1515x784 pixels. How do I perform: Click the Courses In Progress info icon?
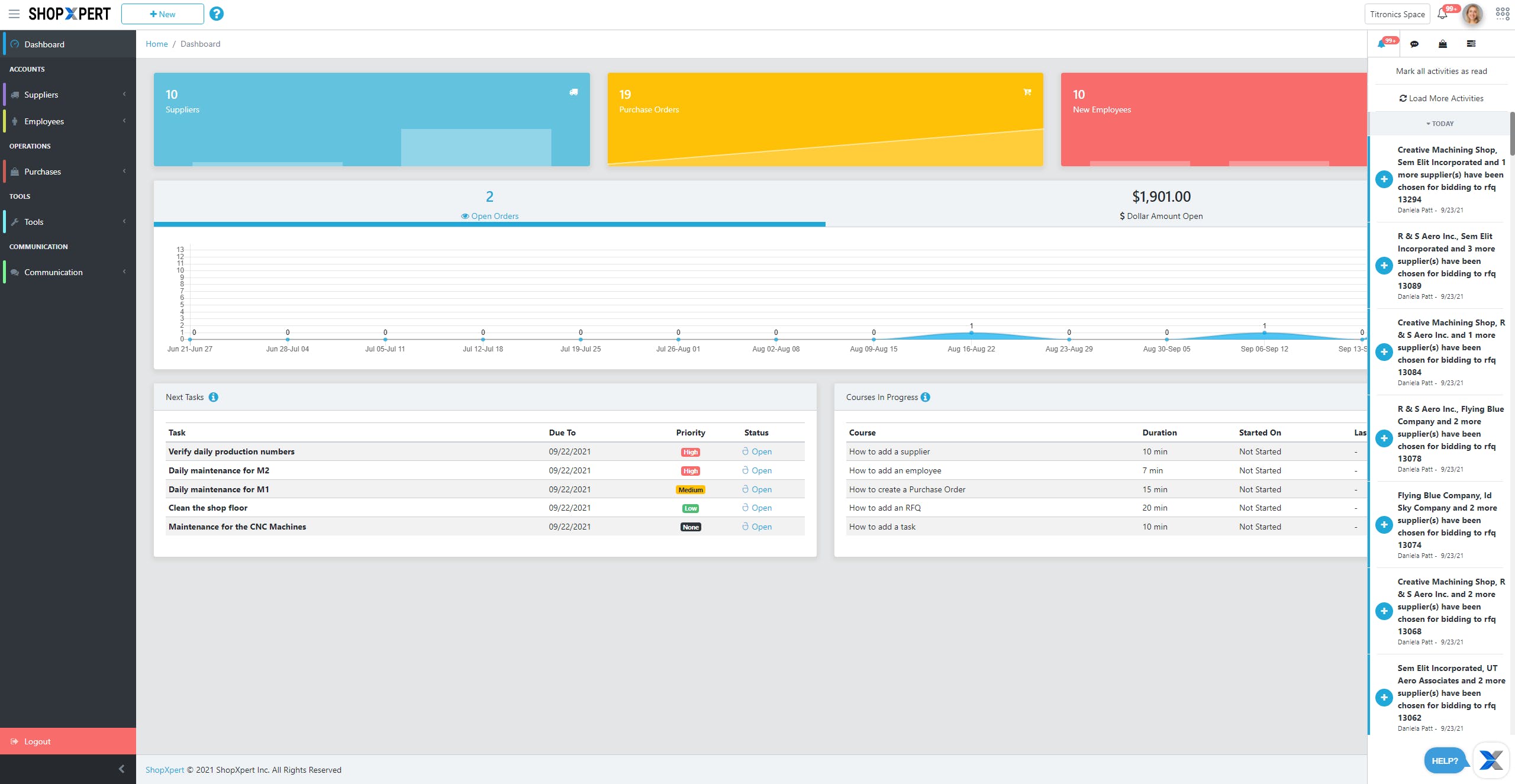(926, 397)
